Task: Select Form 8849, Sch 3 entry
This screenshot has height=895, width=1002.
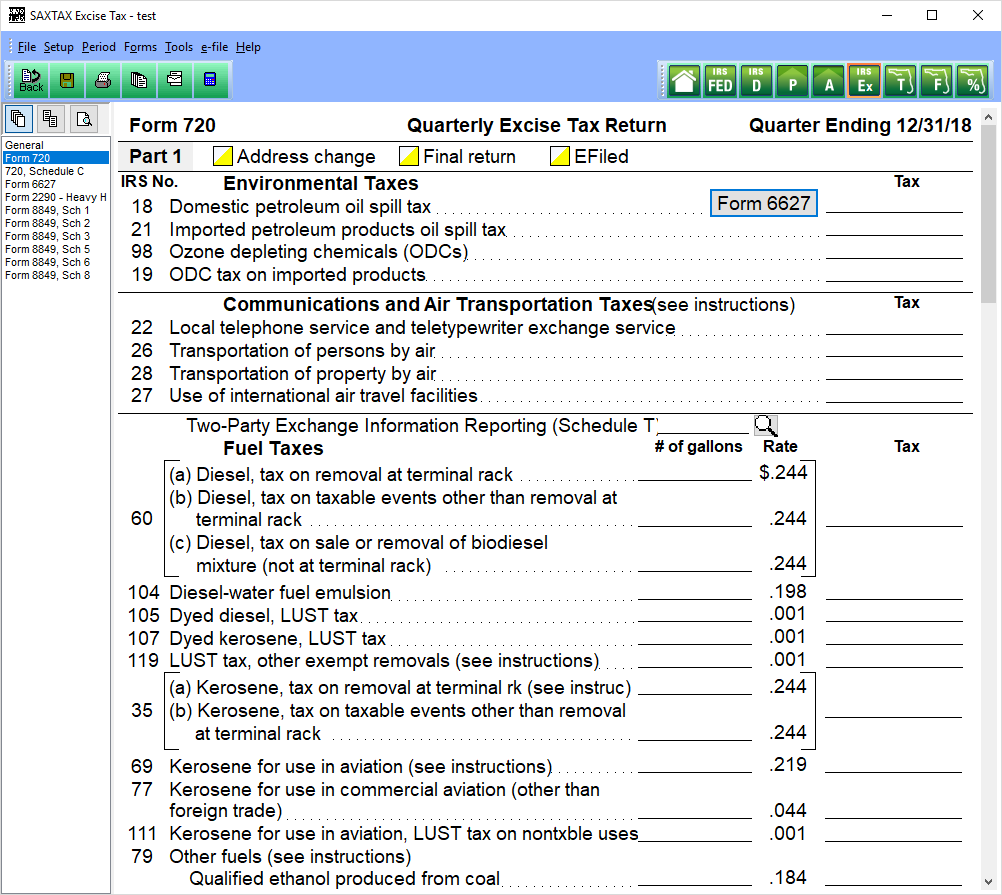Action: click(x=56, y=236)
